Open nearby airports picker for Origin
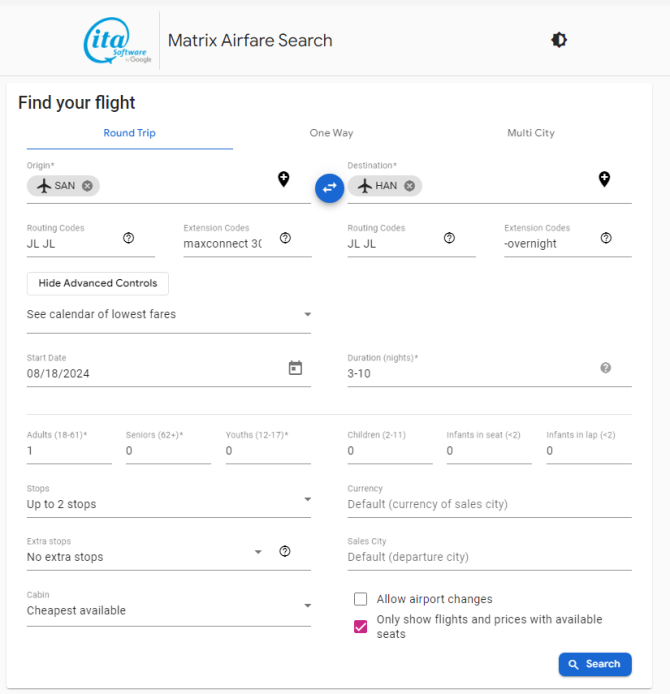 point(284,179)
